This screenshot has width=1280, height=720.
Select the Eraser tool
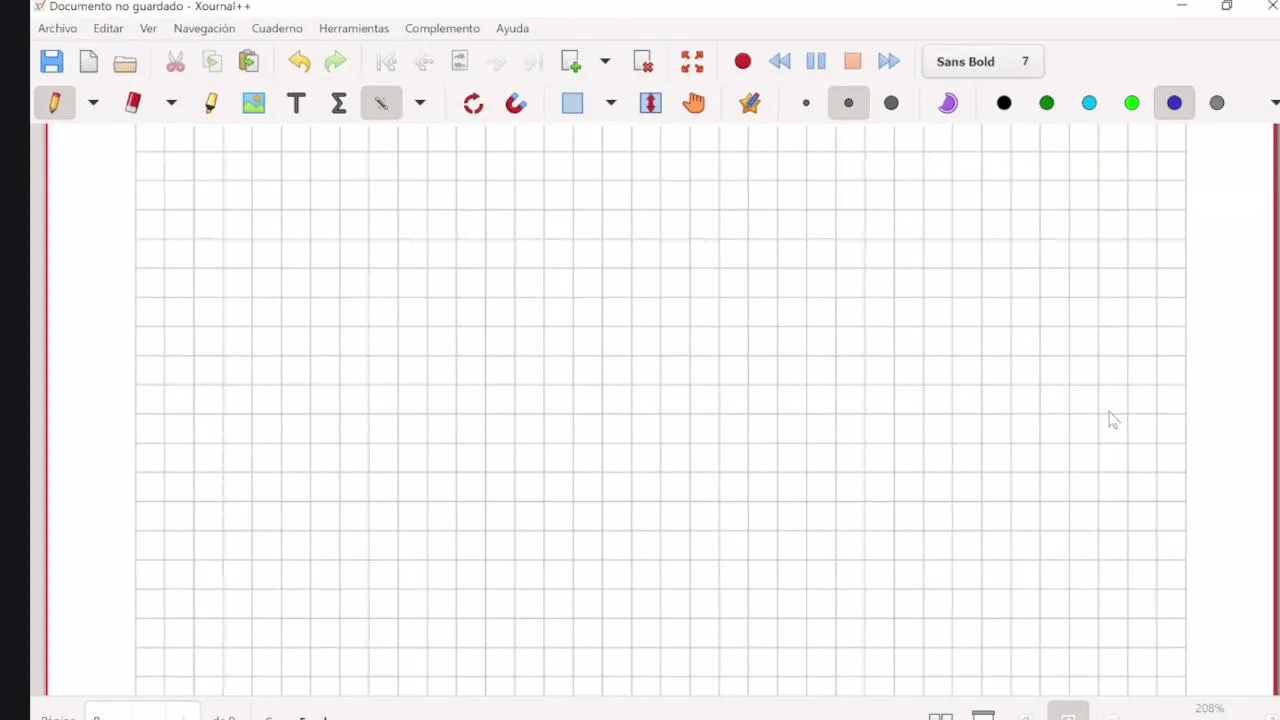[133, 103]
